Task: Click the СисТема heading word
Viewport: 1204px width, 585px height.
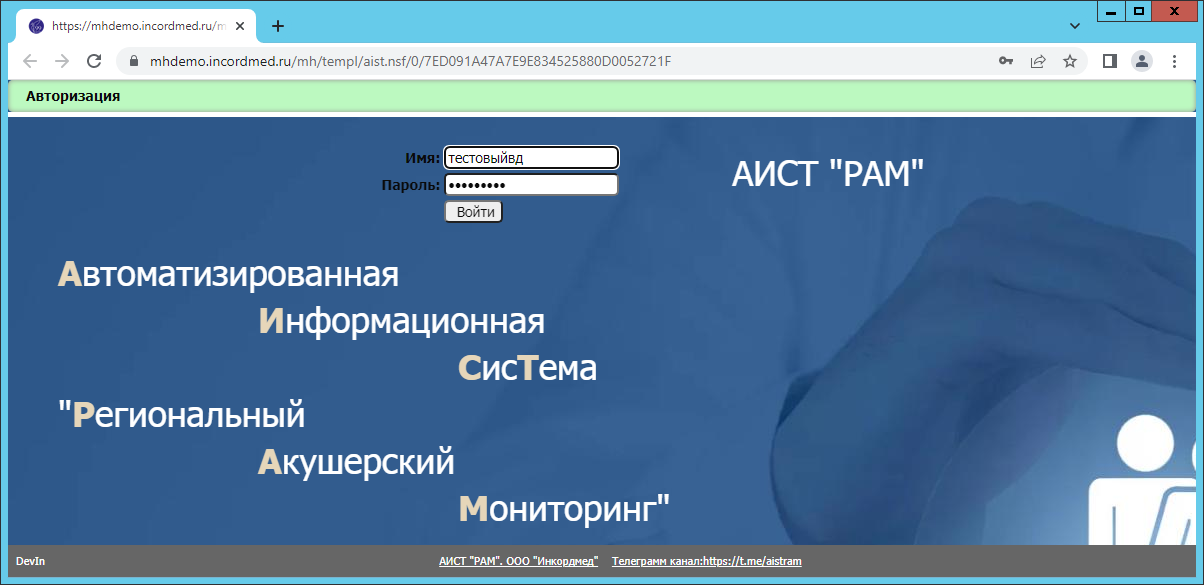Action: point(528,369)
